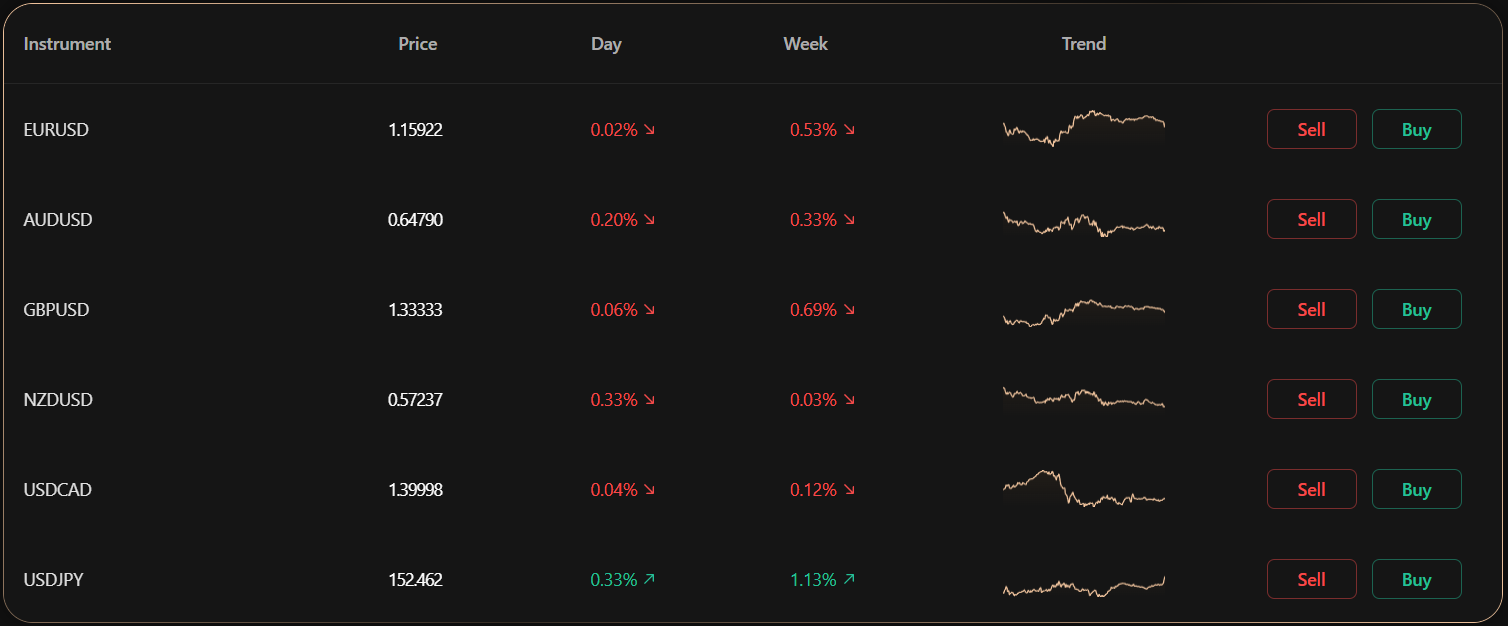The image size is (1508, 626).
Task: Click the Sell button for EURUSD
Action: coord(1311,129)
